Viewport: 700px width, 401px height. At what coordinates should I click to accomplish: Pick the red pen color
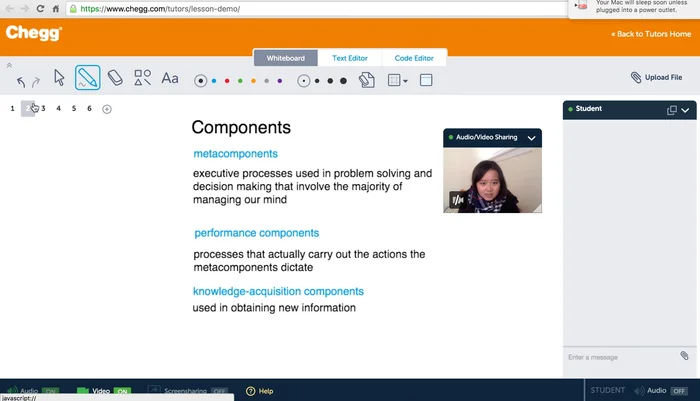pyautogui.click(x=227, y=80)
